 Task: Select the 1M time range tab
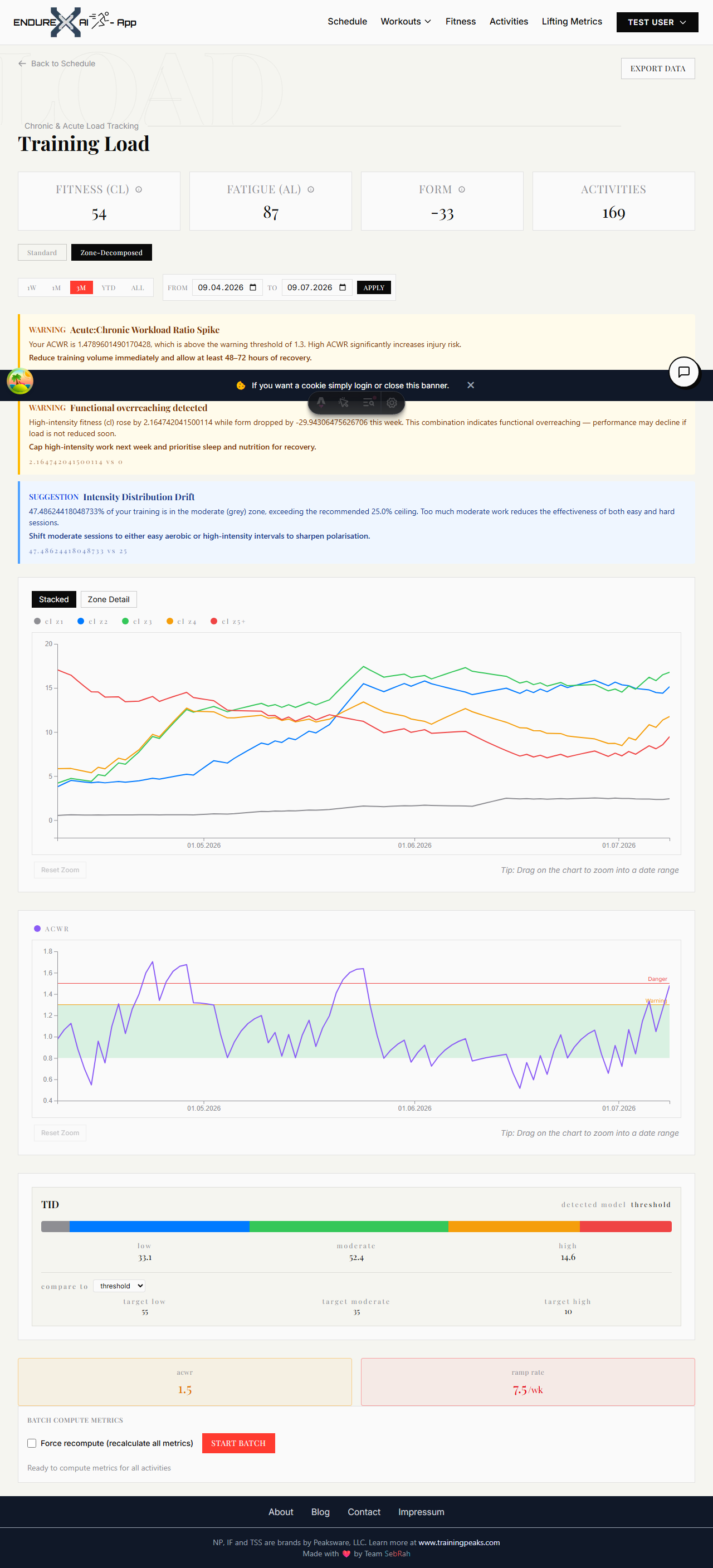click(56, 287)
